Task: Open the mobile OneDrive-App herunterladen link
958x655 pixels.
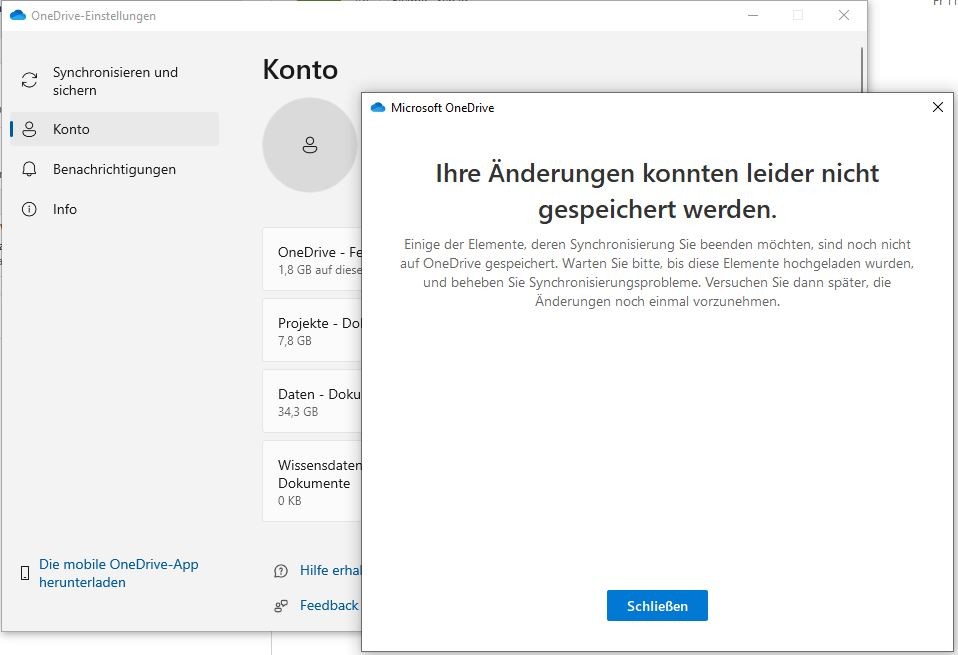Action: coord(119,573)
